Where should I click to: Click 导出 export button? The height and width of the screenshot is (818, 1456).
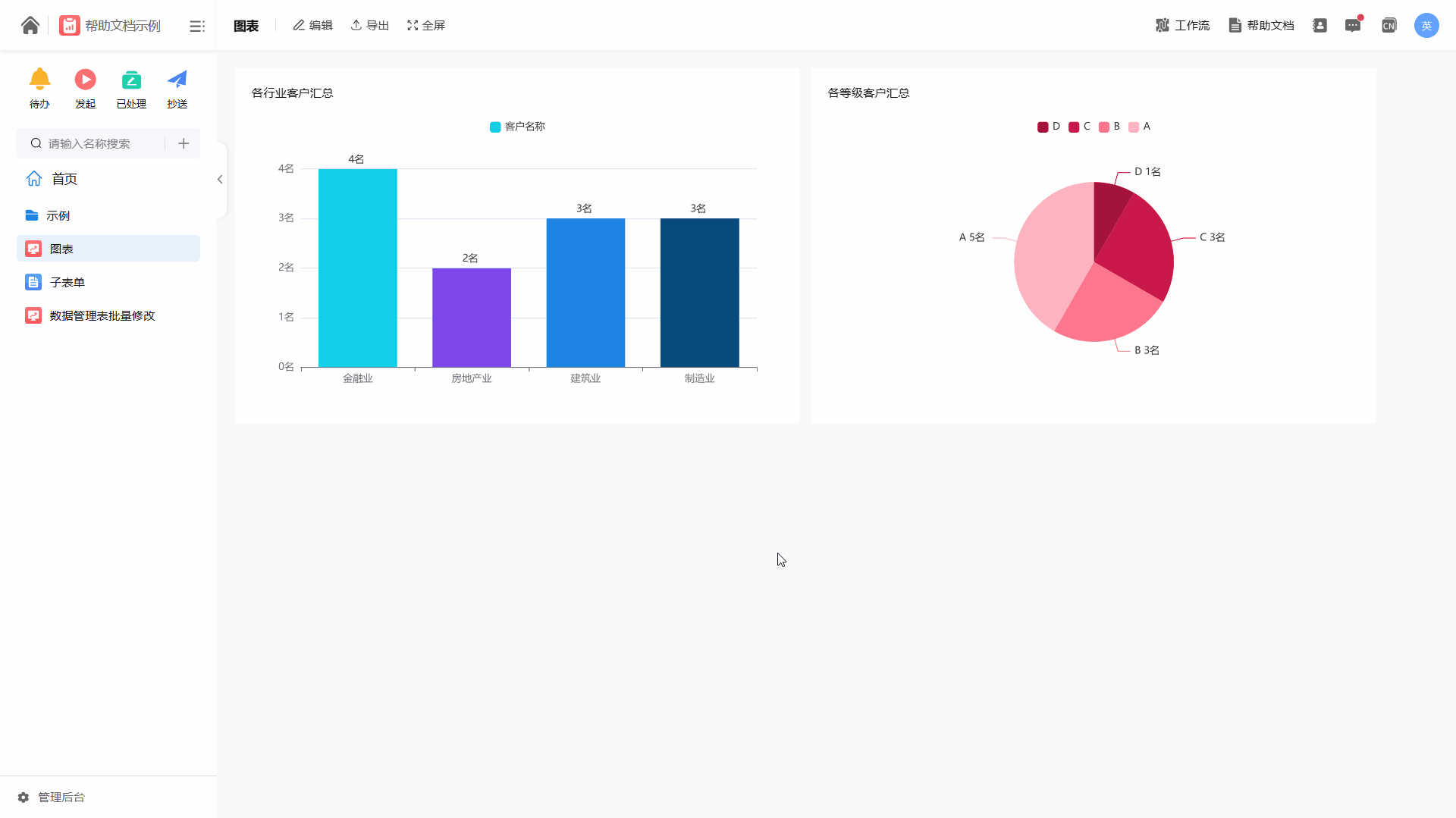pos(370,26)
